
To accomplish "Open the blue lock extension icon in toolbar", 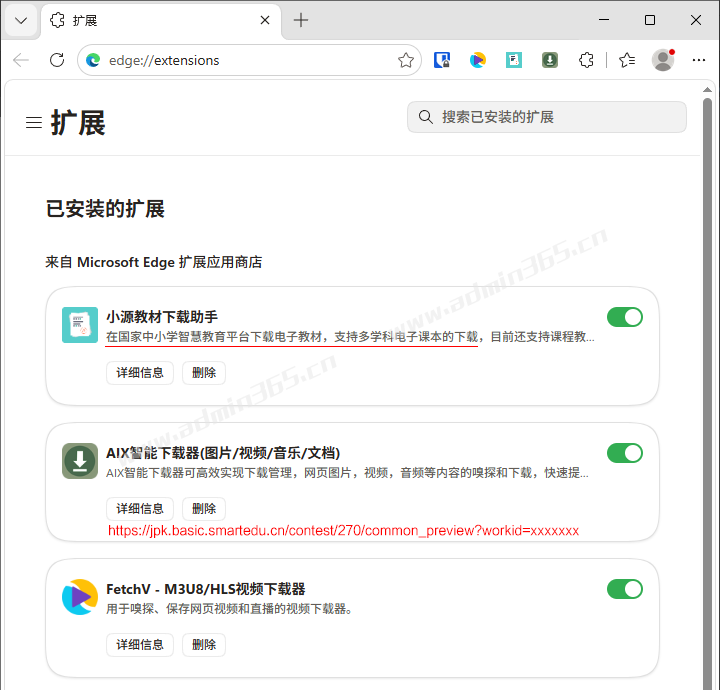I will coord(442,60).
